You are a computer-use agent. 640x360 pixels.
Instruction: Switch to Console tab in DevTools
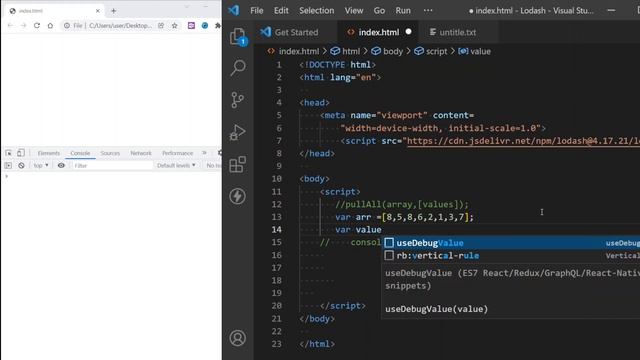click(x=80, y=153)
